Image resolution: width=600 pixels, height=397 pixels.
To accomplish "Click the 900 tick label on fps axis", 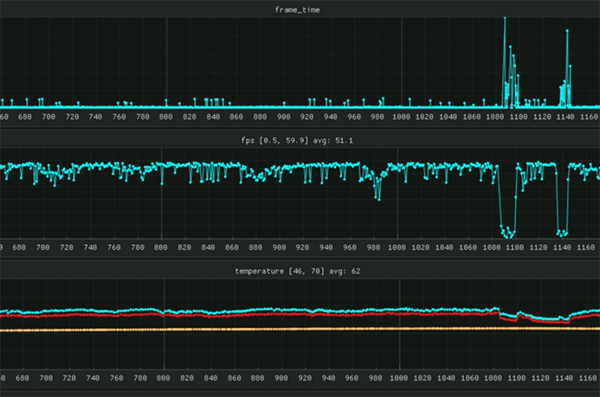I will click(279, 247).
